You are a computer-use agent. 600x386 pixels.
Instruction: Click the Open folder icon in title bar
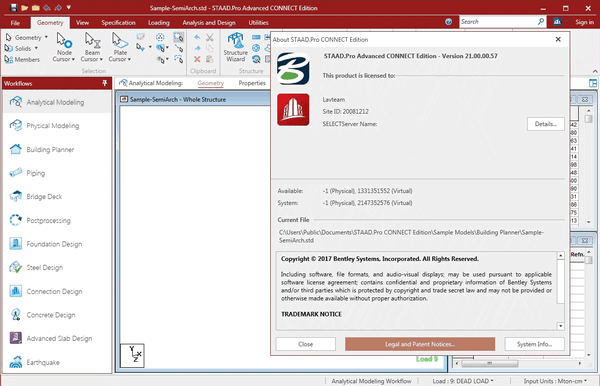click(x=24, y=7)
